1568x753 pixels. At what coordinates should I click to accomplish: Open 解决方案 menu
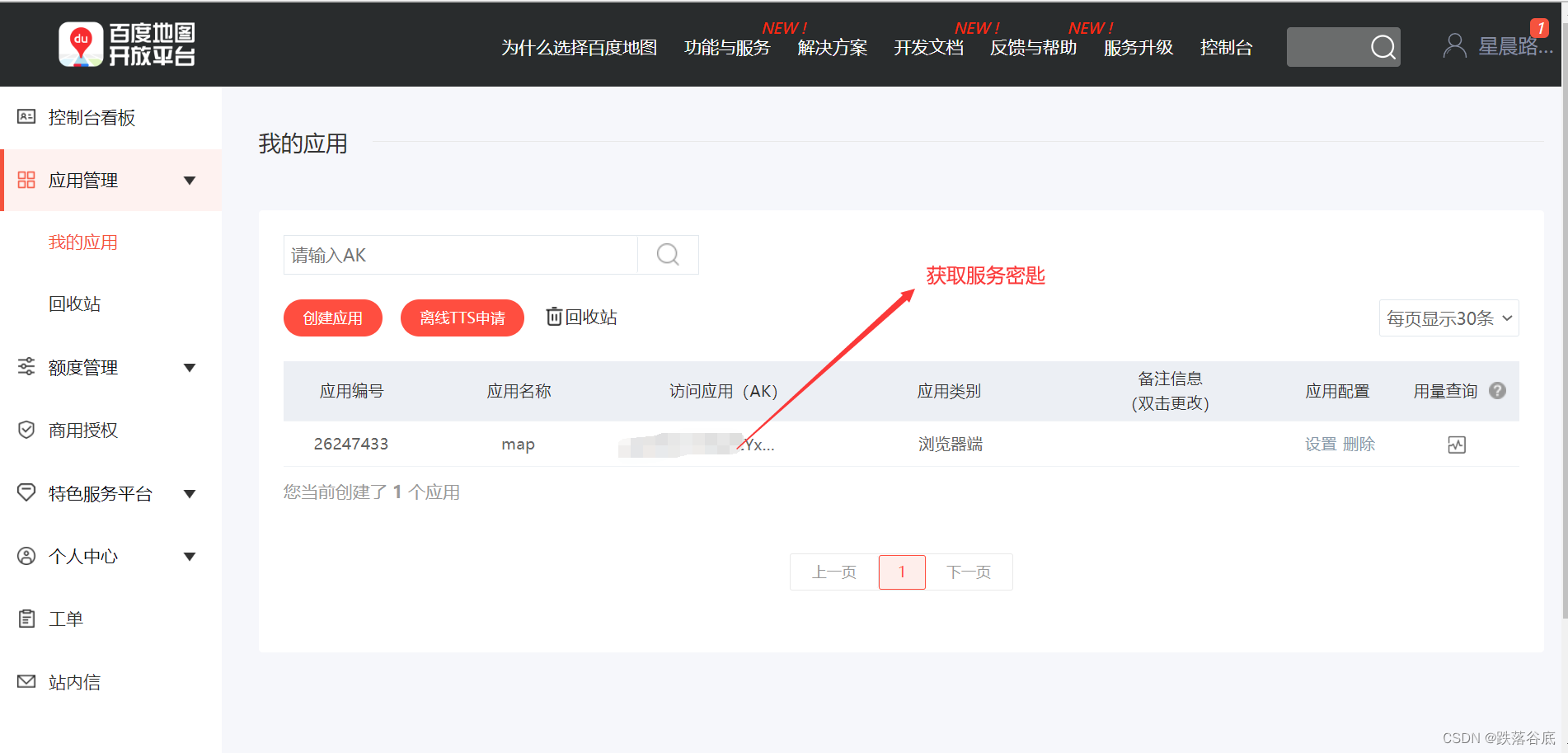[x=832, y=48]
